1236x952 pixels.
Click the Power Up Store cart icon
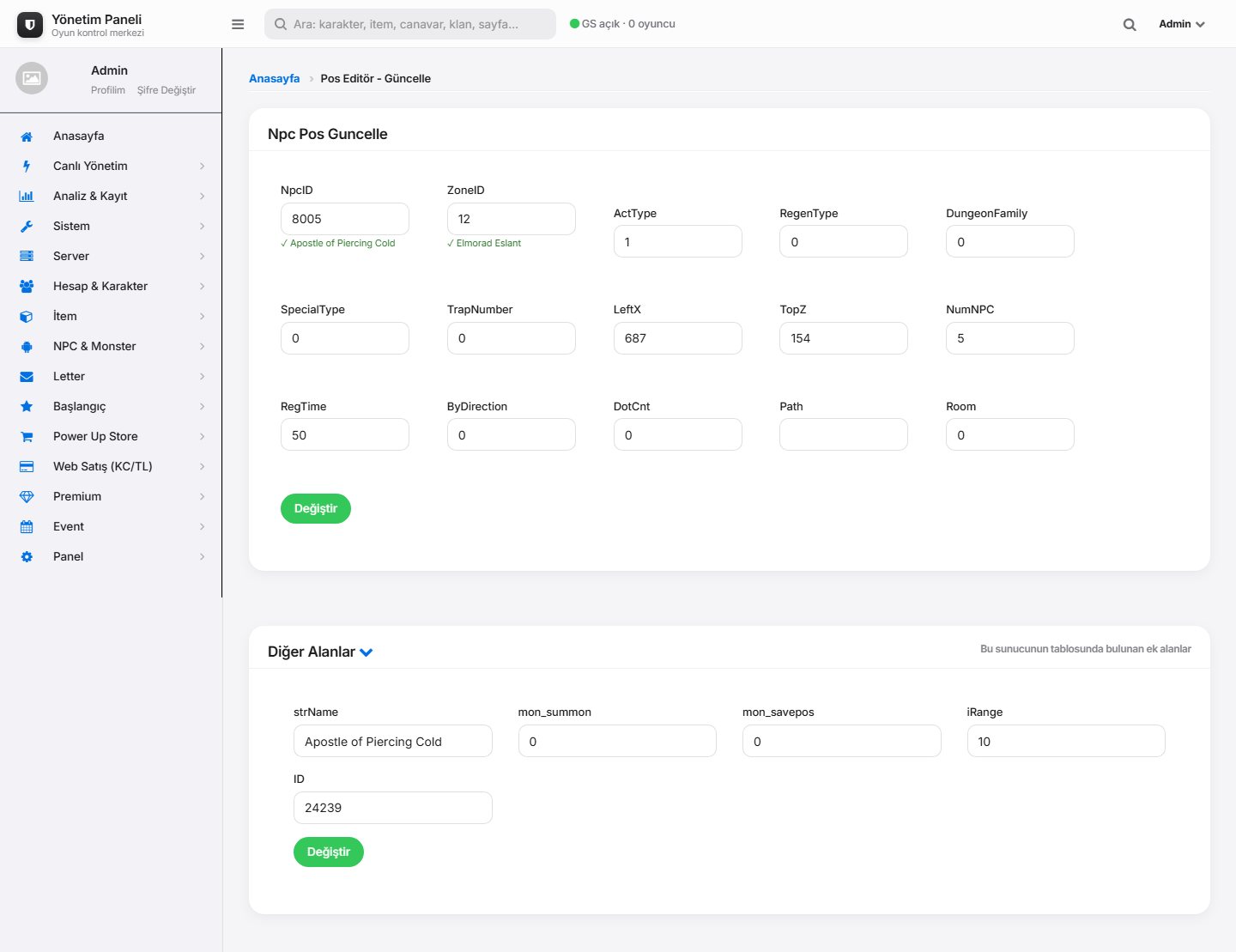click(x=27, y=437)
